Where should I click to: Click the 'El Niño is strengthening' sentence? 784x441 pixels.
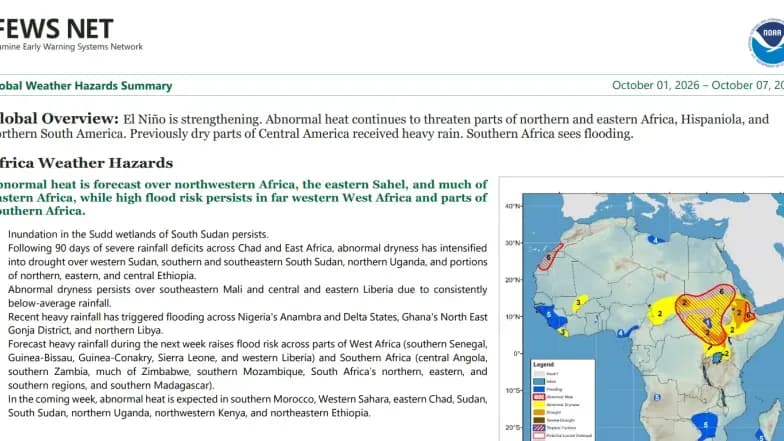pyautogui.click(x=192, y=120)
